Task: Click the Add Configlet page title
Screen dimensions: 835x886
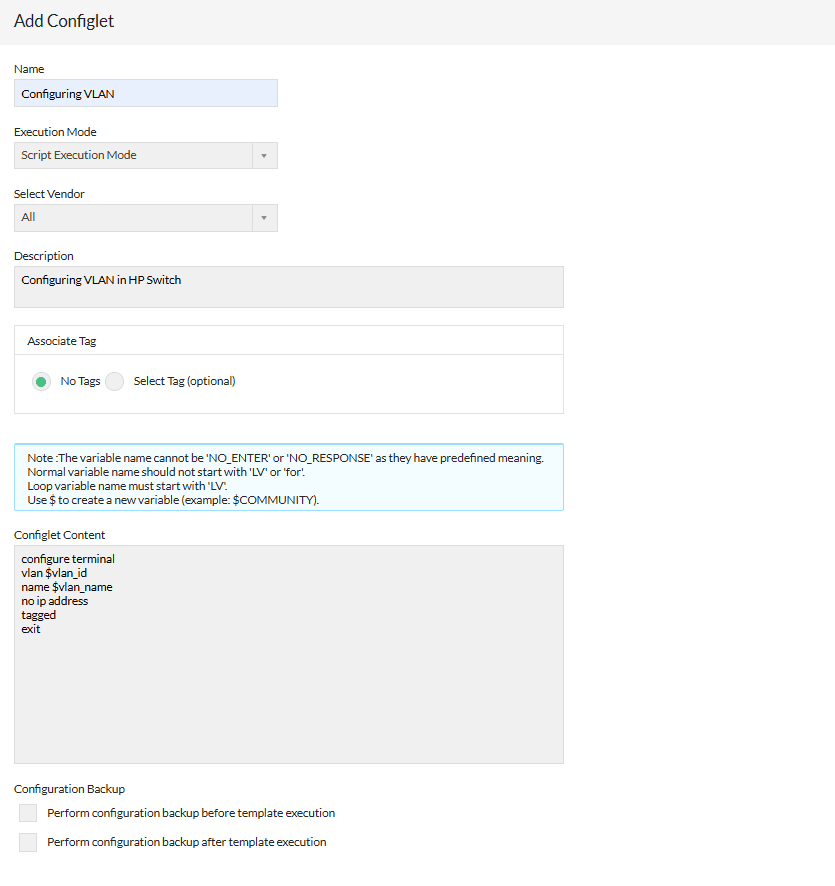Action: 64,21
